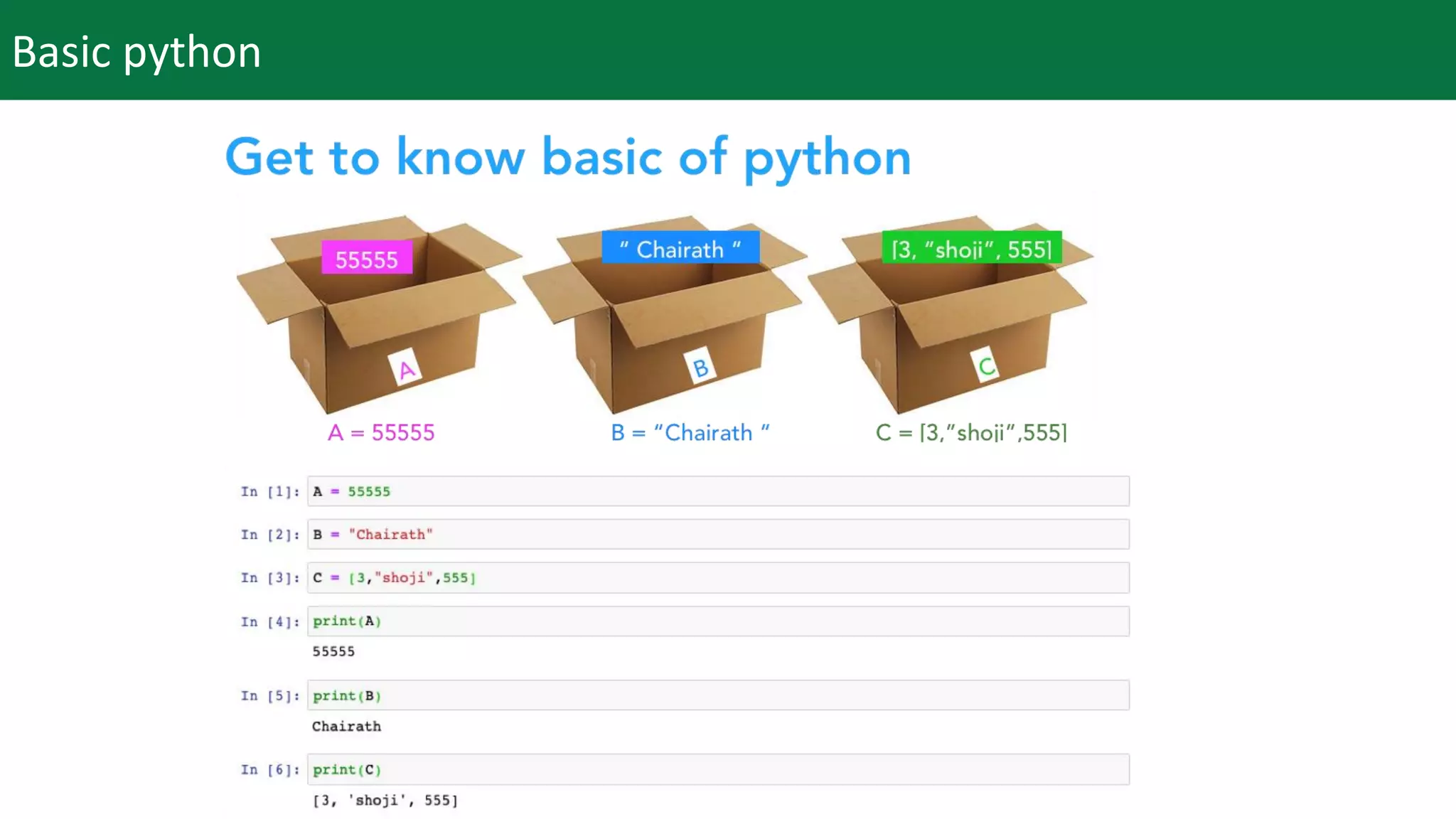
Task: Click the caption B = "Chairath "
Action: click(x=690, y=432)
